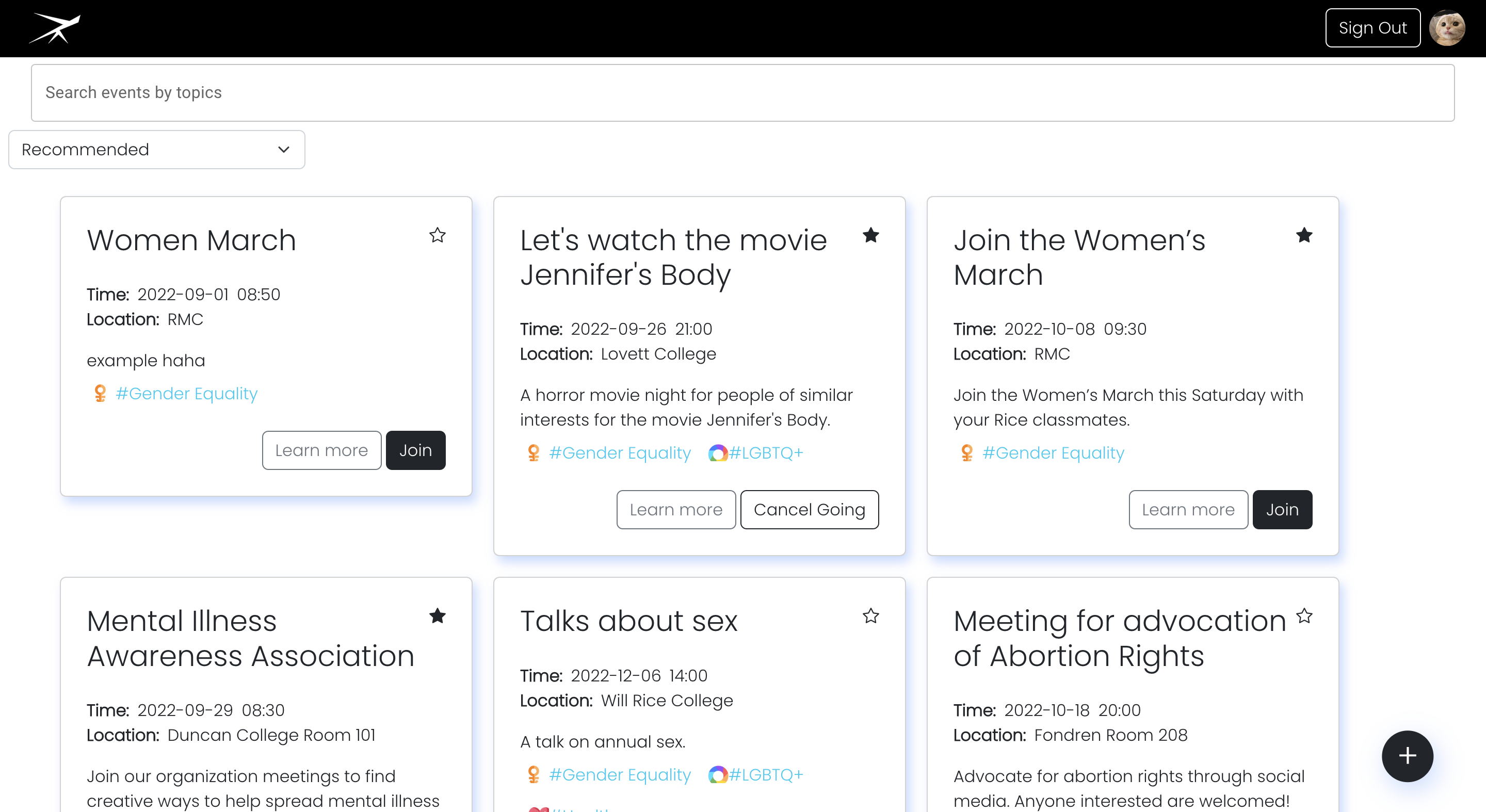Click LGBTQ+ rainbow icon on Talks about sex card

tap(717, 774)
